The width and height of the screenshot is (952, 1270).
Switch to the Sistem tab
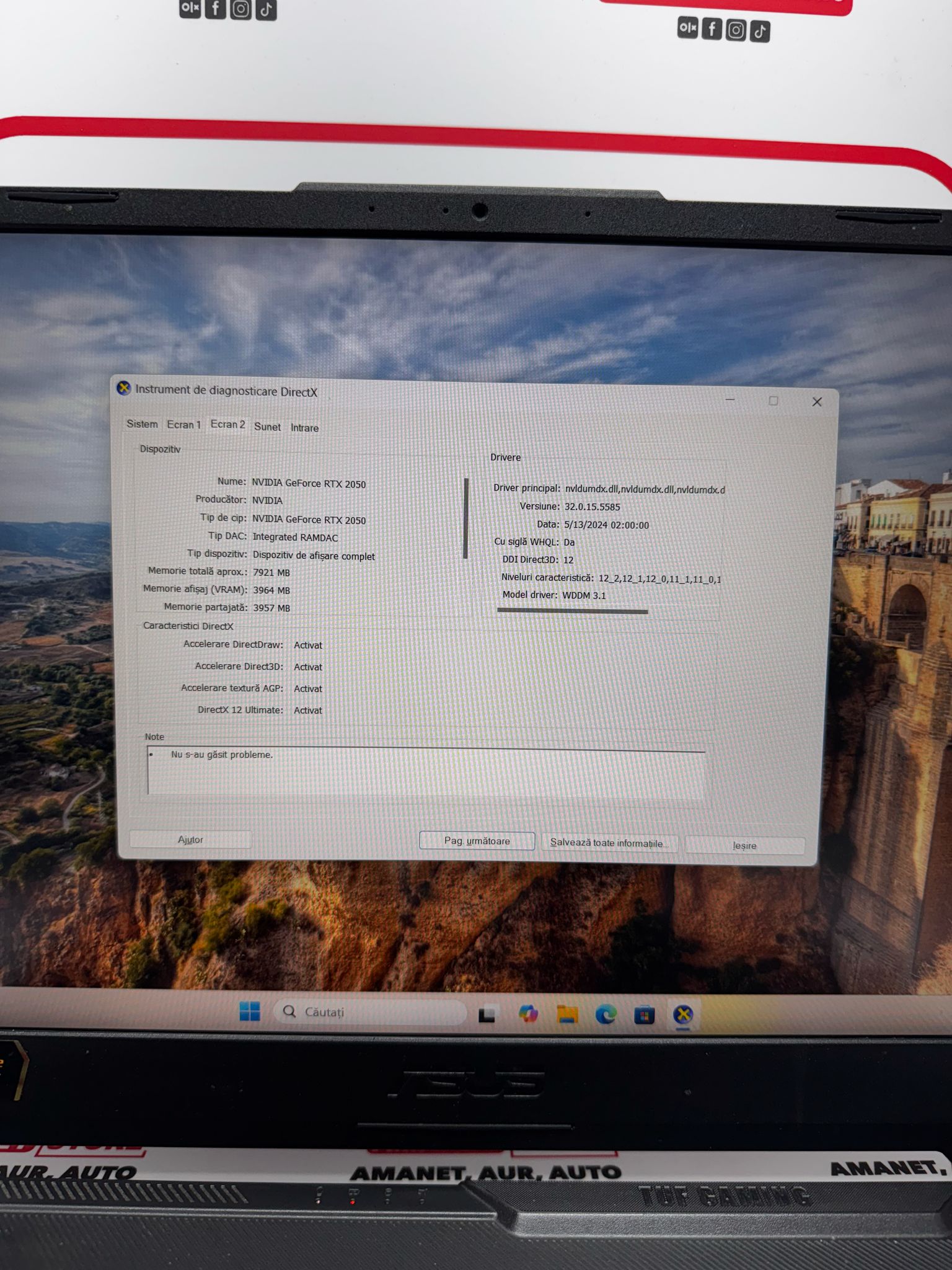coord(142,424)
